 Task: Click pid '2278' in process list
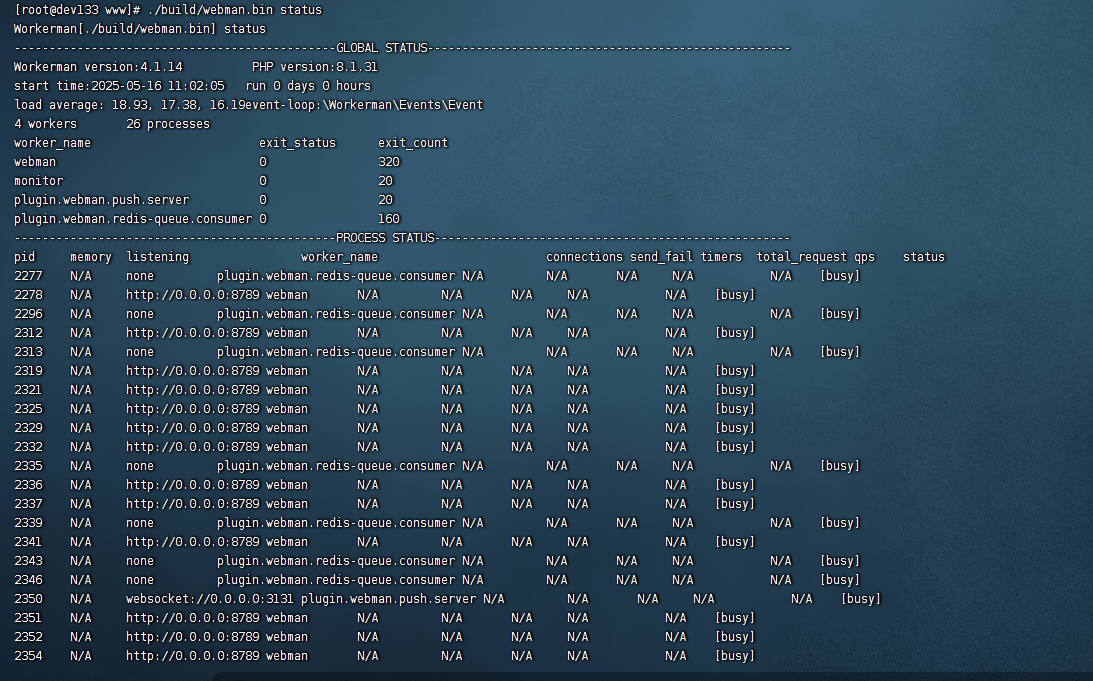click(28, 295)
